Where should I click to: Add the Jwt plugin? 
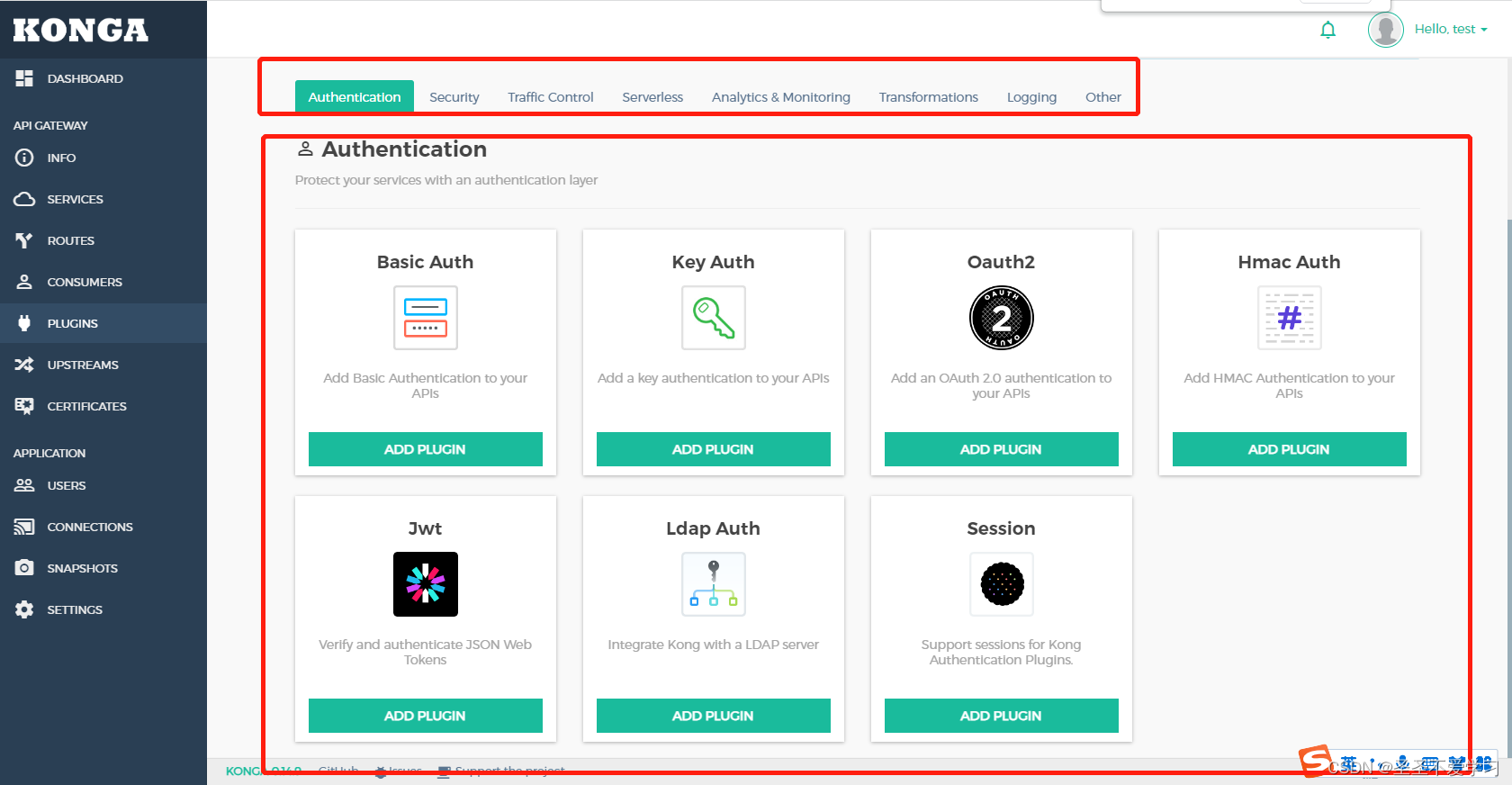click(426, 716)
